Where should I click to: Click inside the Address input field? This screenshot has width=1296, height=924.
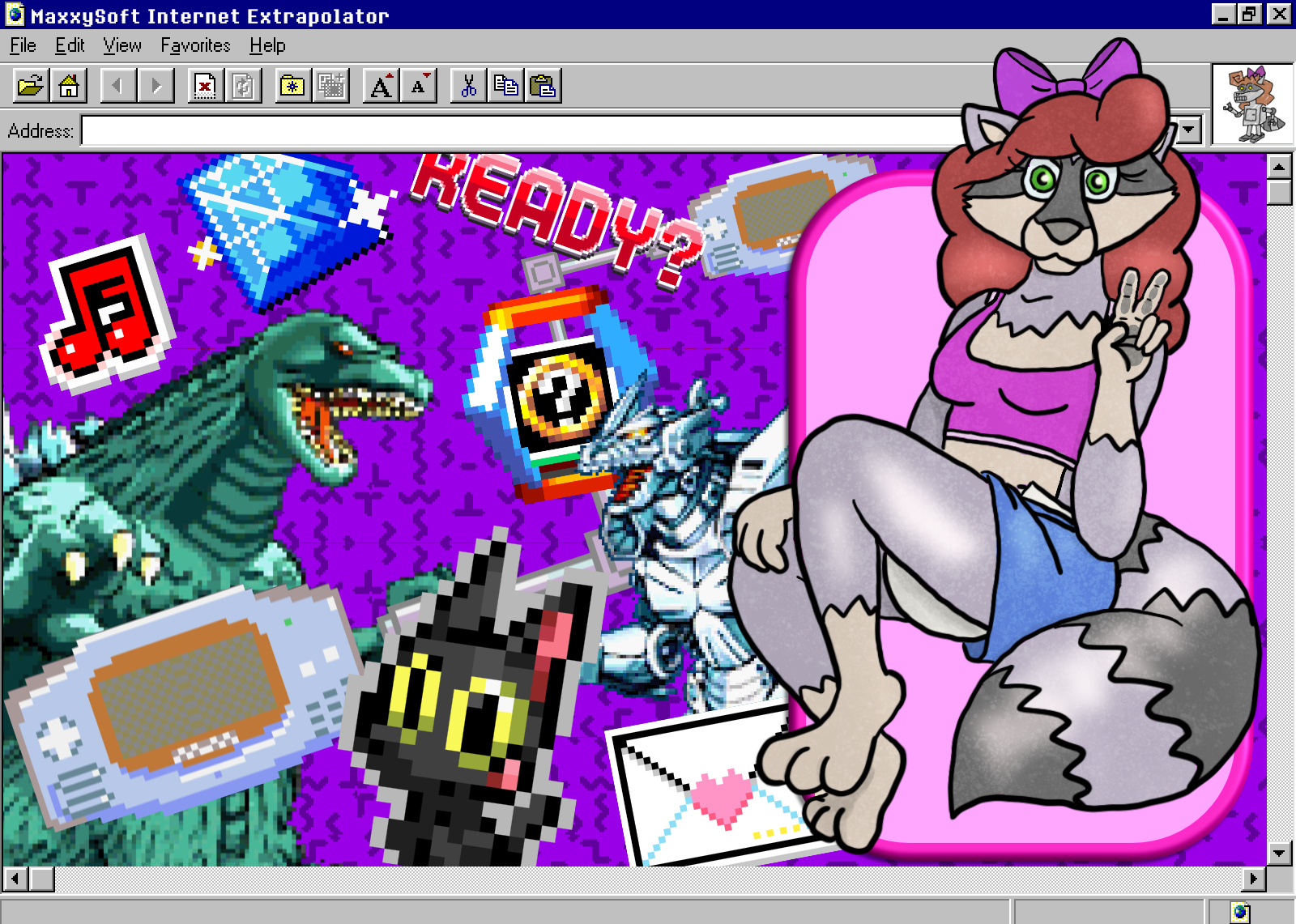518,130
